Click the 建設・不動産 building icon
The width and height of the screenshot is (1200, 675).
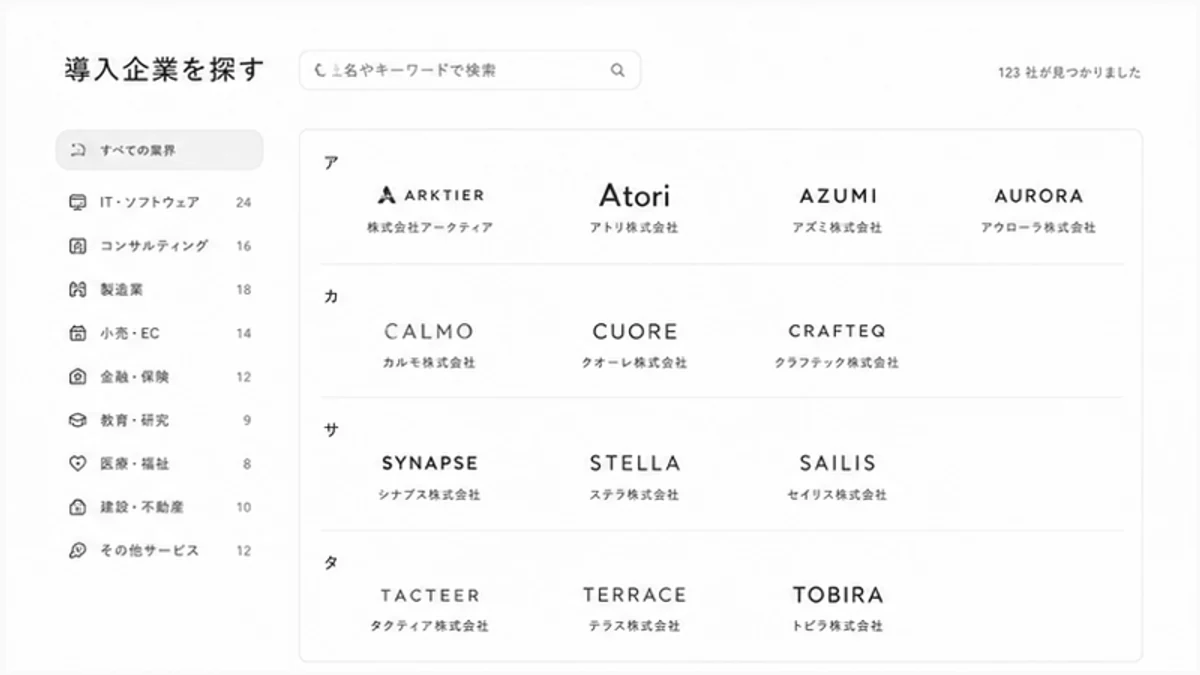coord(77,507)
